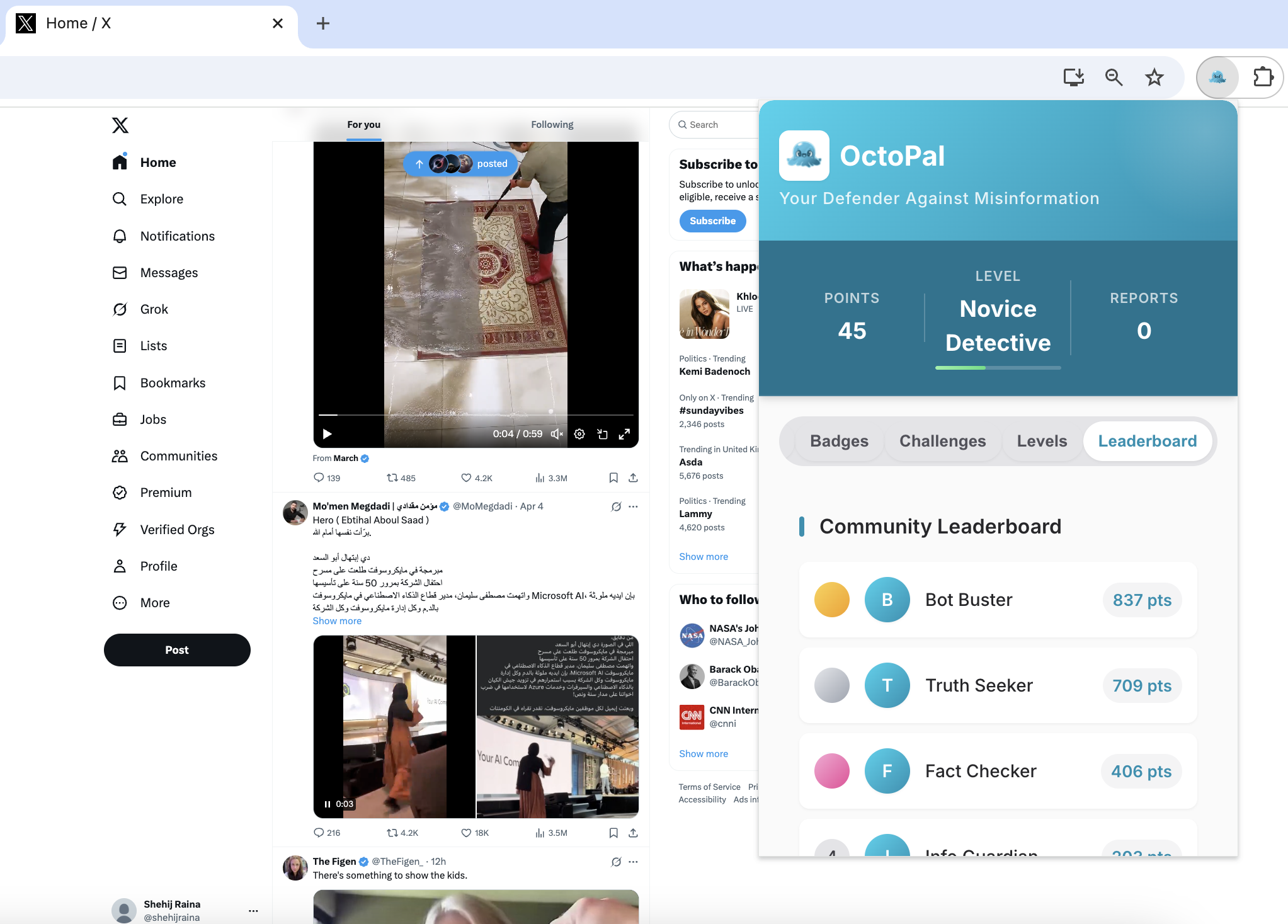Switch to the Following feed tab
Image resolution: width=1288 pixels, height=924 pixels.
(x=552, y=125)
